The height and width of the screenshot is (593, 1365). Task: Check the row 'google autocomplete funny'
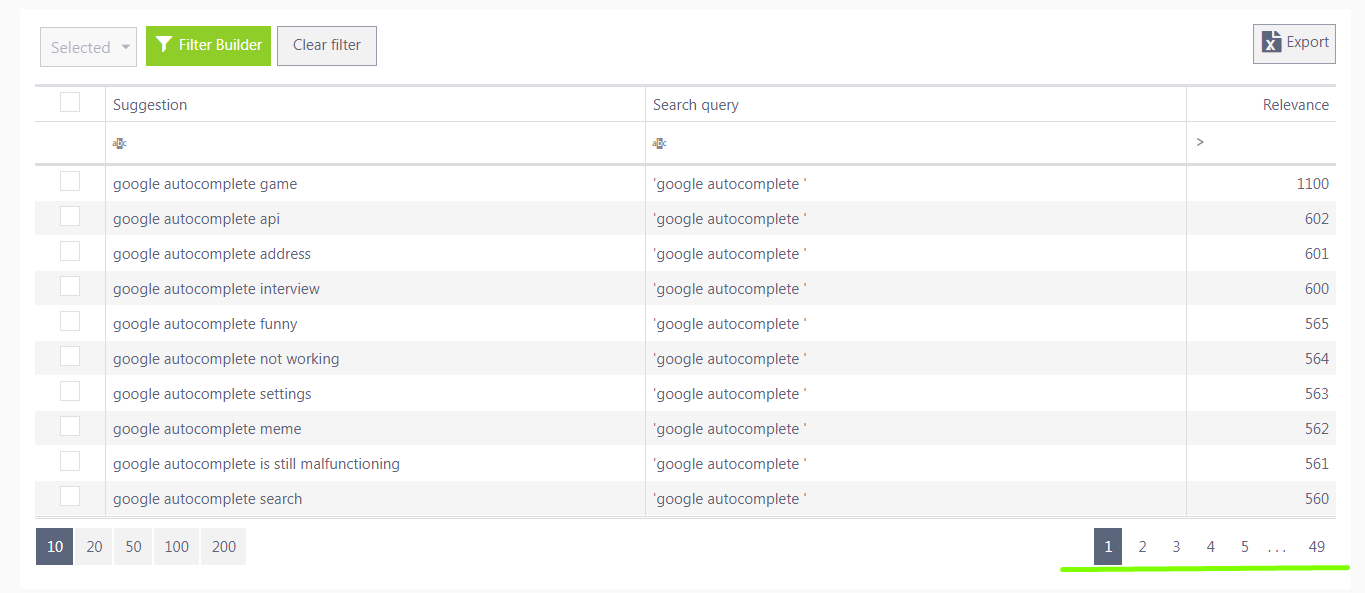[x=70, y=321]
